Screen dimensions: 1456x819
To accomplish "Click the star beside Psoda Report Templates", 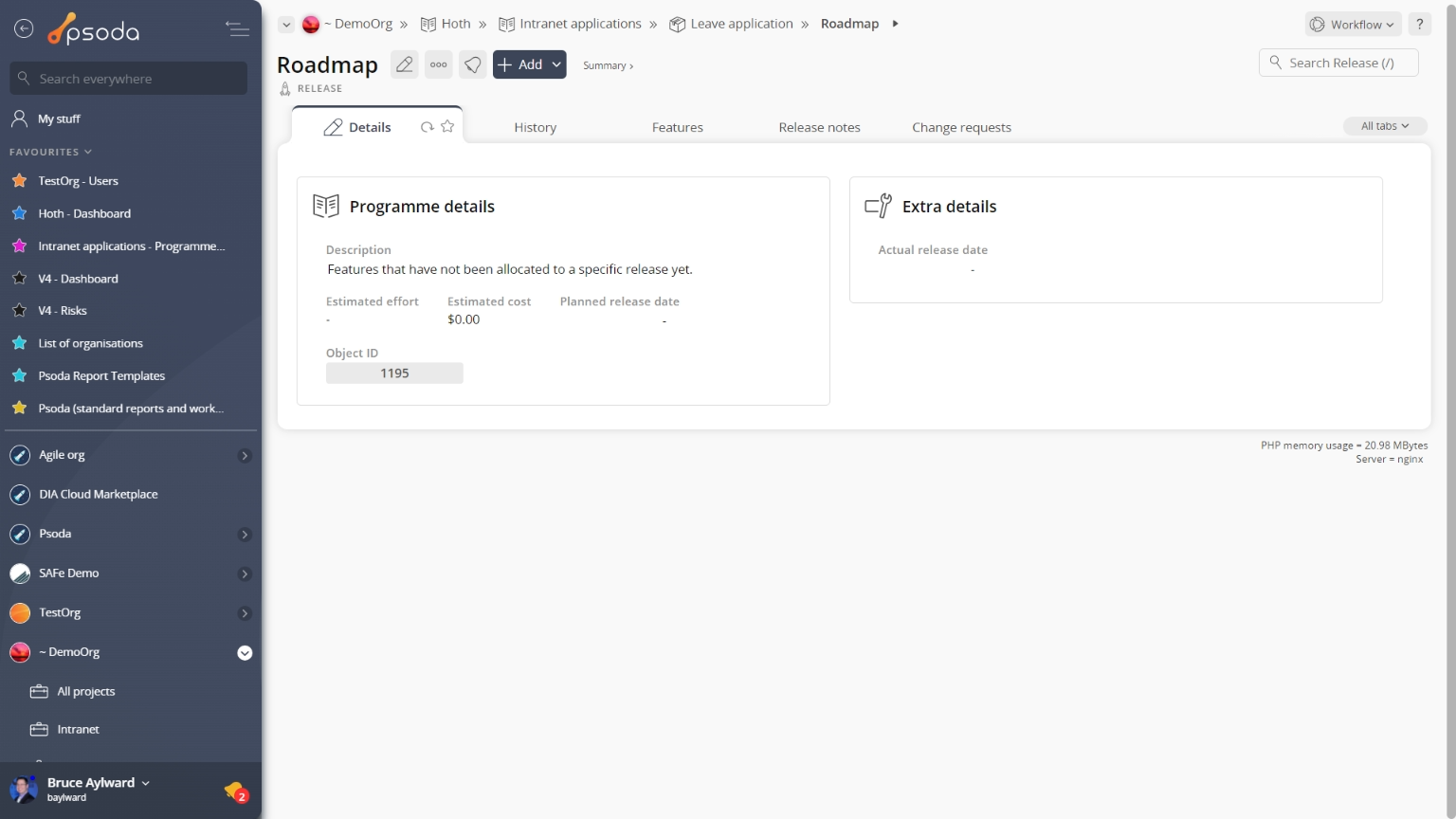I will [19, 375].
